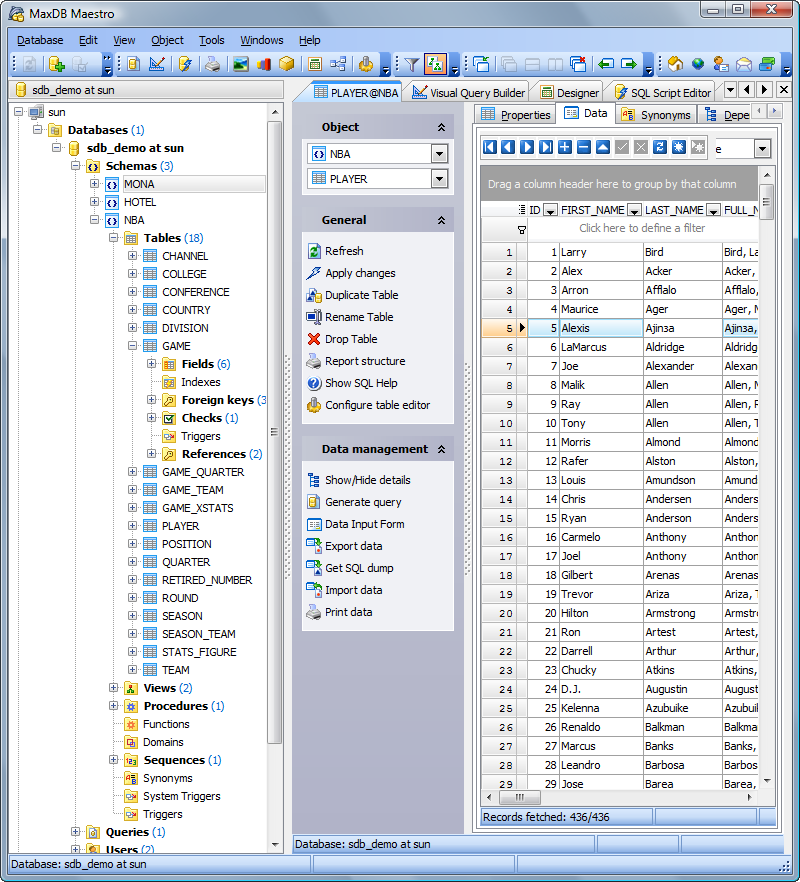This screenshot has width=800, height=882.
Task: Open the FIRST_NAME column header dropdown
Action: [632, 210]
